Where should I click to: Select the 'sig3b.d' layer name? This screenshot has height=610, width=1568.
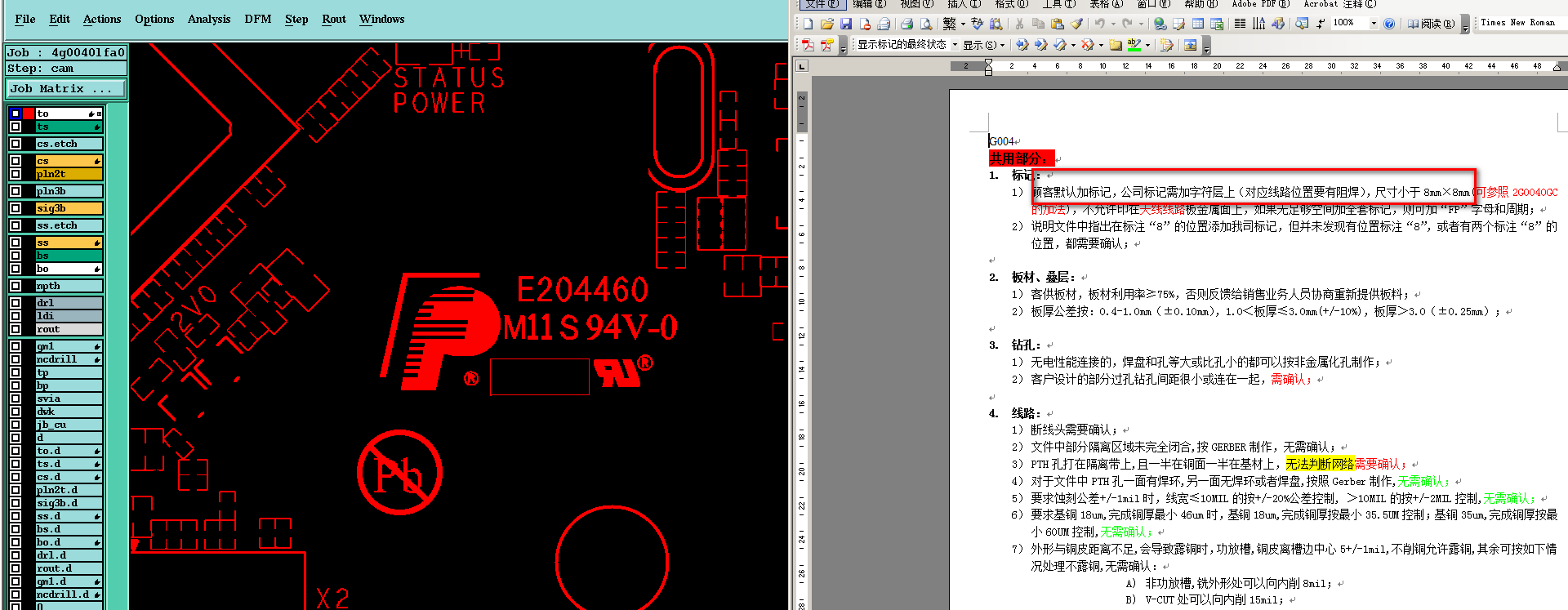point(69,503)
